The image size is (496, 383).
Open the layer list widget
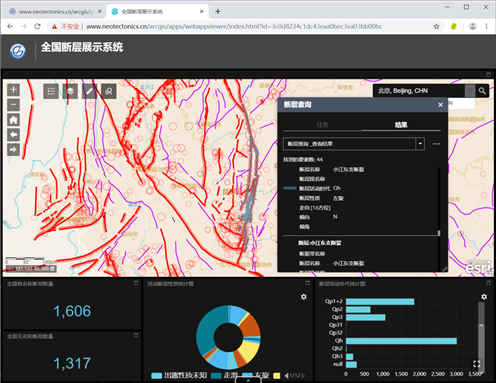tap(70, 91)
